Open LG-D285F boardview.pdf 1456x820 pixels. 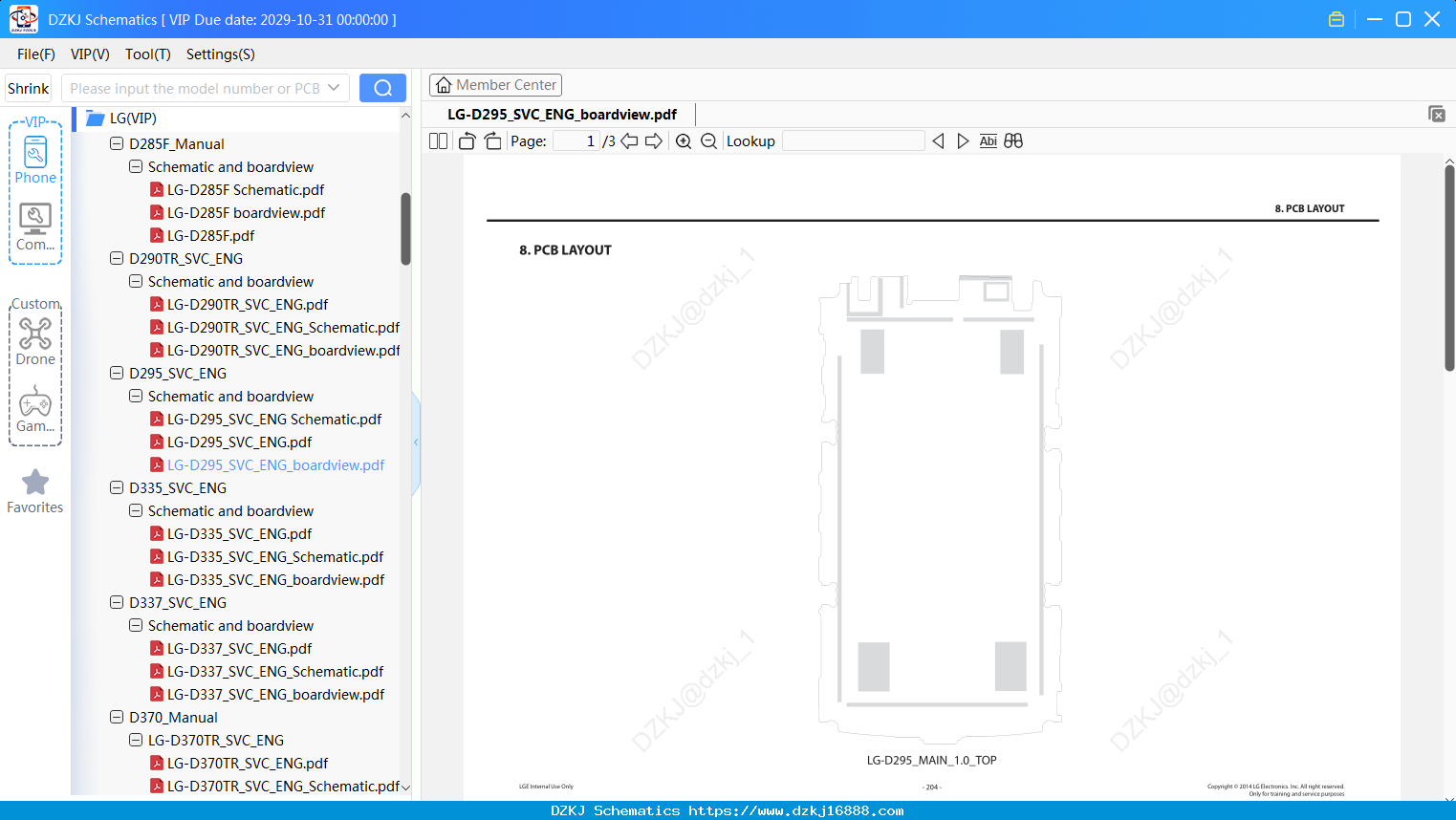tap(246, 212)
